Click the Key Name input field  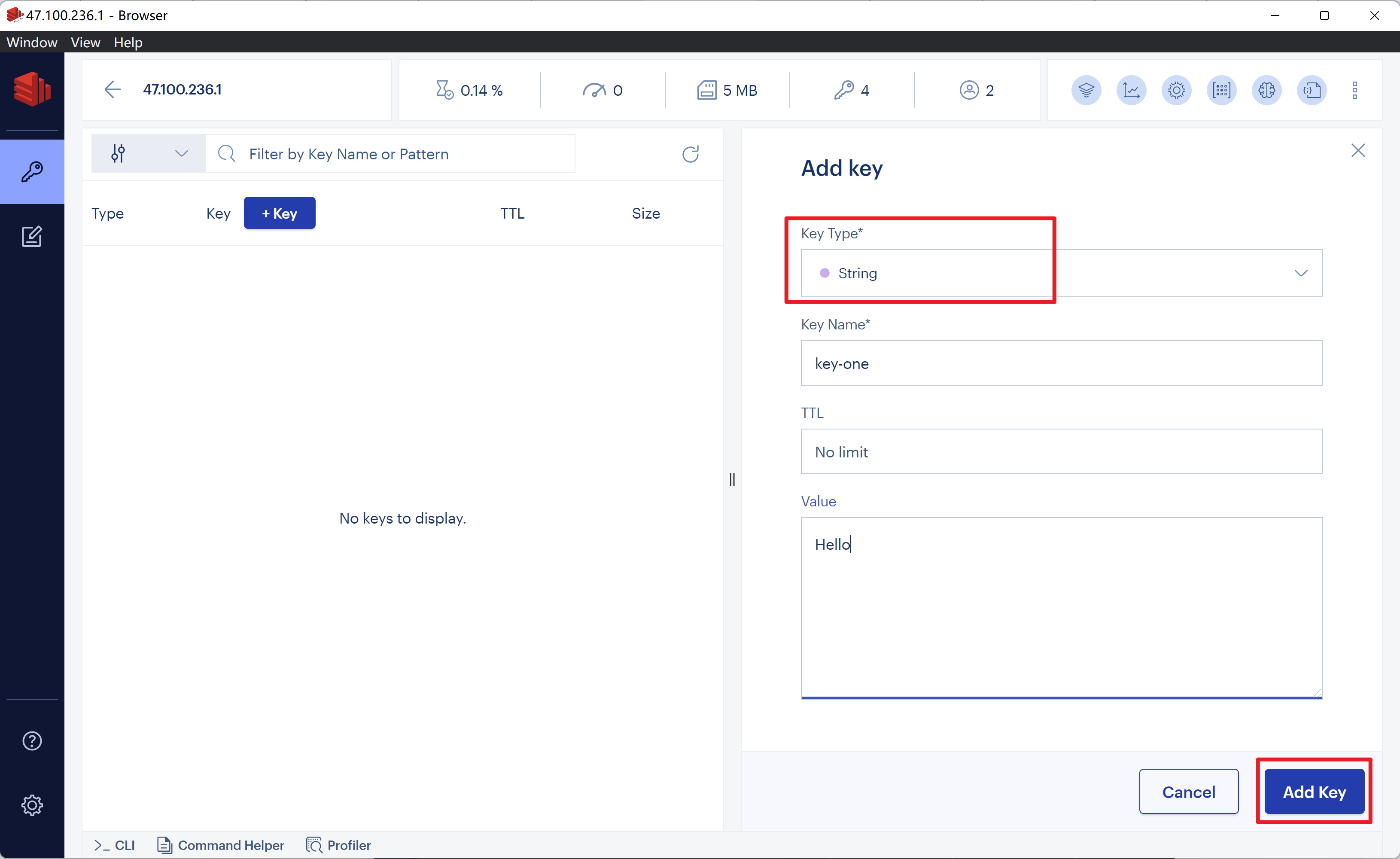point(1061,364)
